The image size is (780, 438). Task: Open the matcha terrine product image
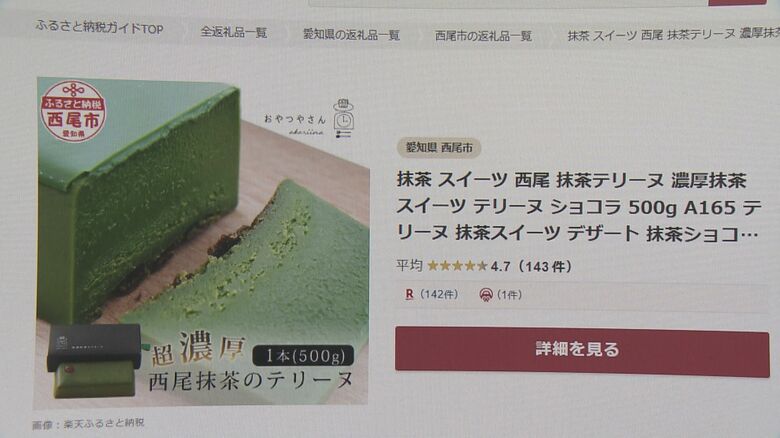click(x=202, y=241)
